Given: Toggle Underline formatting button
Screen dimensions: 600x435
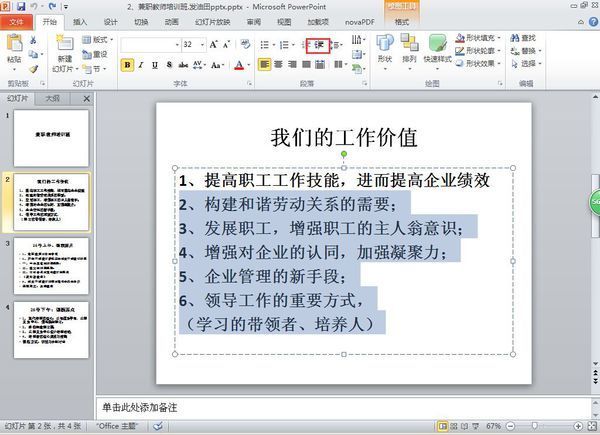Looking at the screenshot, I should coord(155,65).
